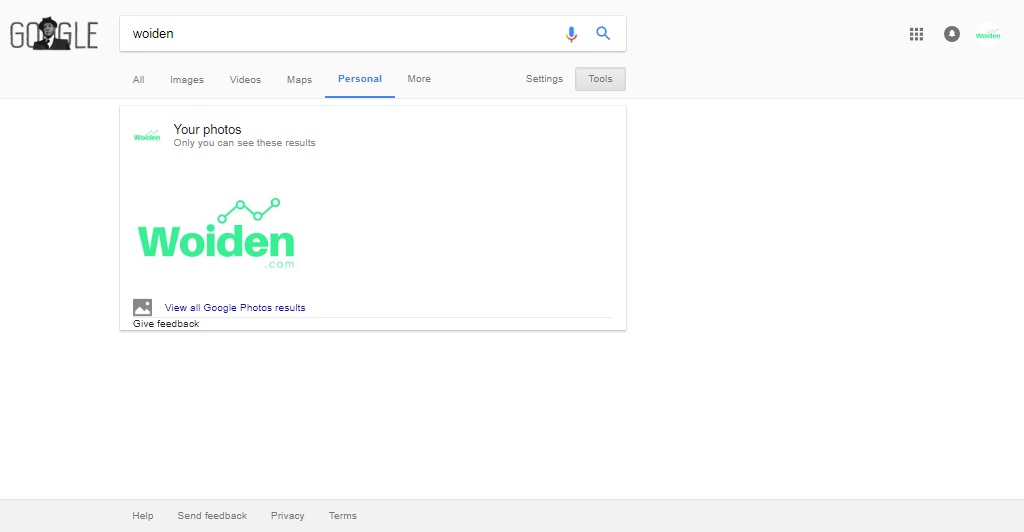Switch to the All tab

pos(138,80)
